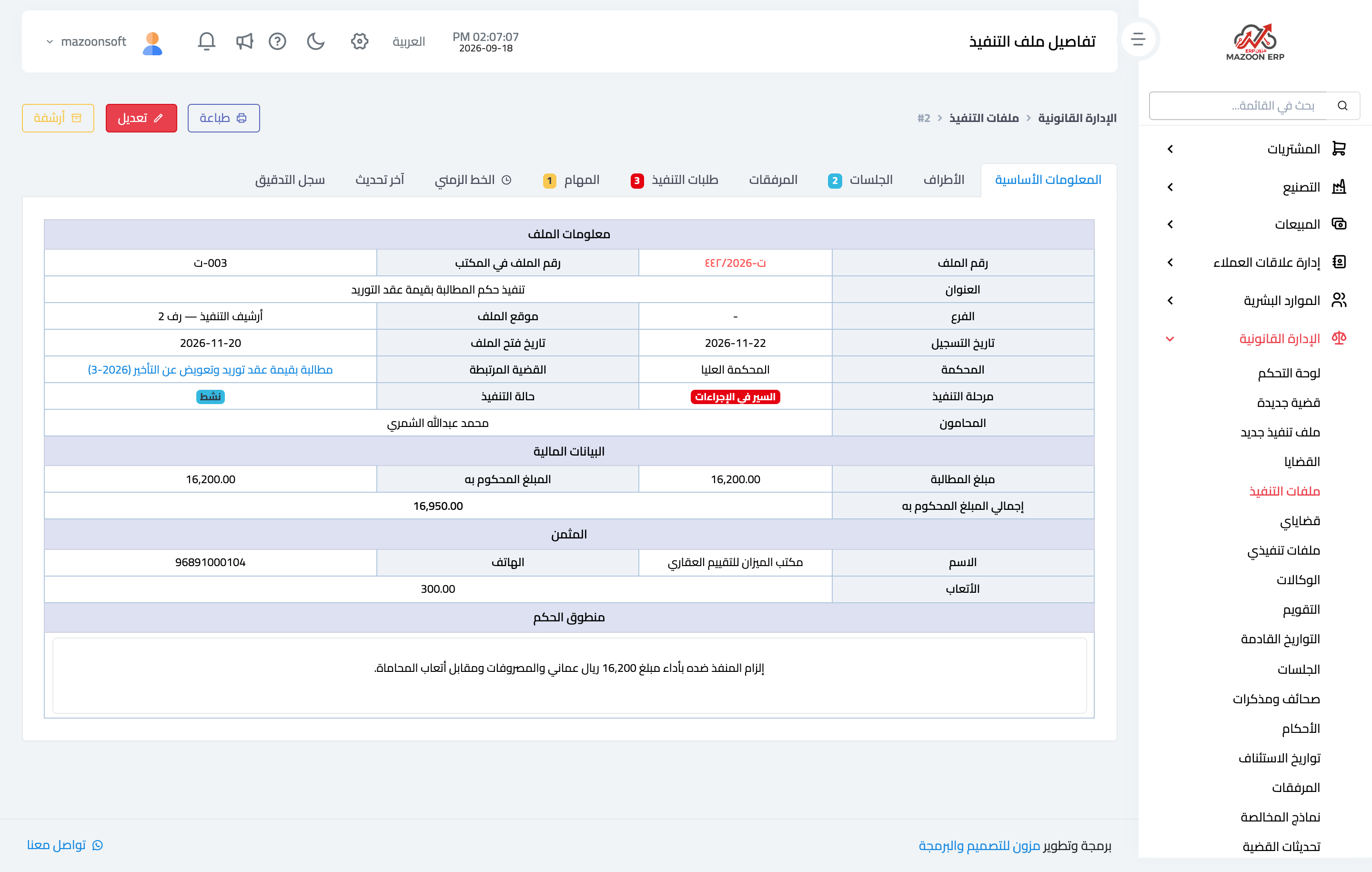Open التقويم in sidebar
Viewport: 1372px width, 872px height.
pos(1301,610)
